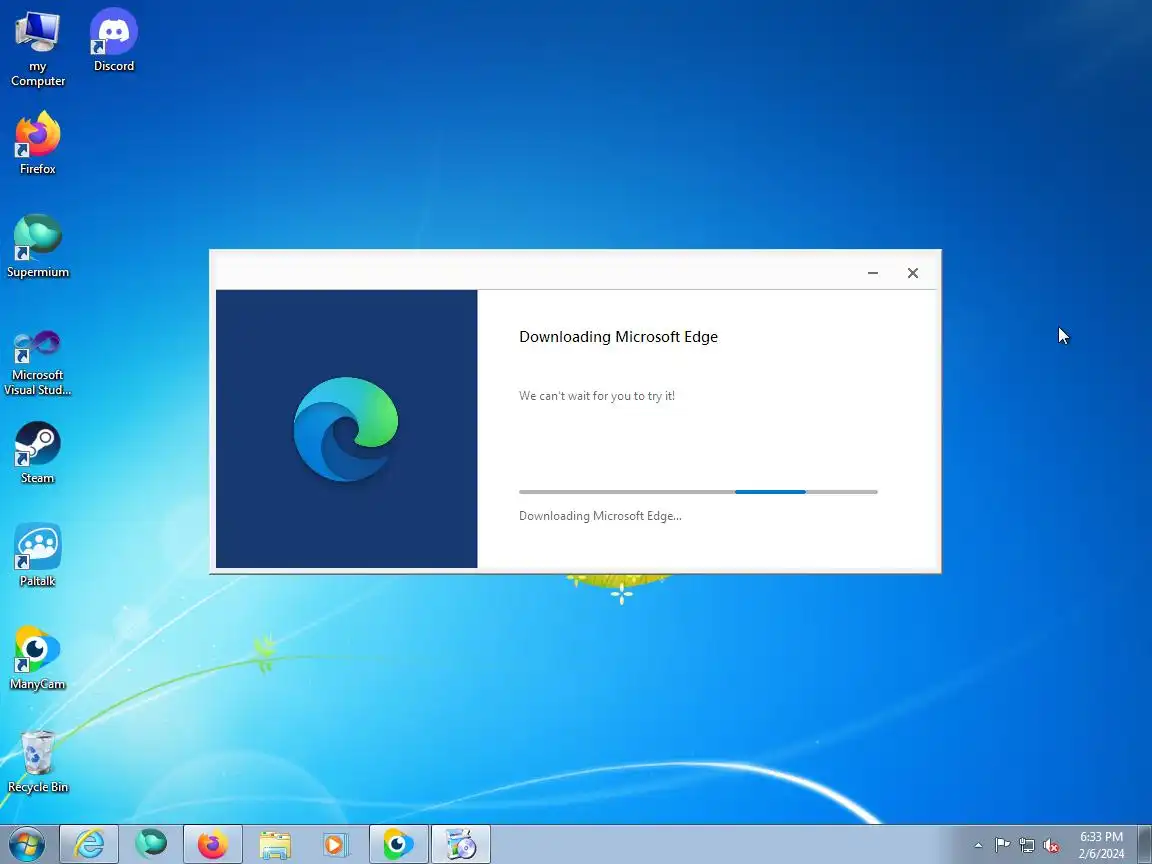The width and height of the screenshot is (1152, 864).
Task: Click the Microsoft Edge logo image
Action: [x=346, y=429]
